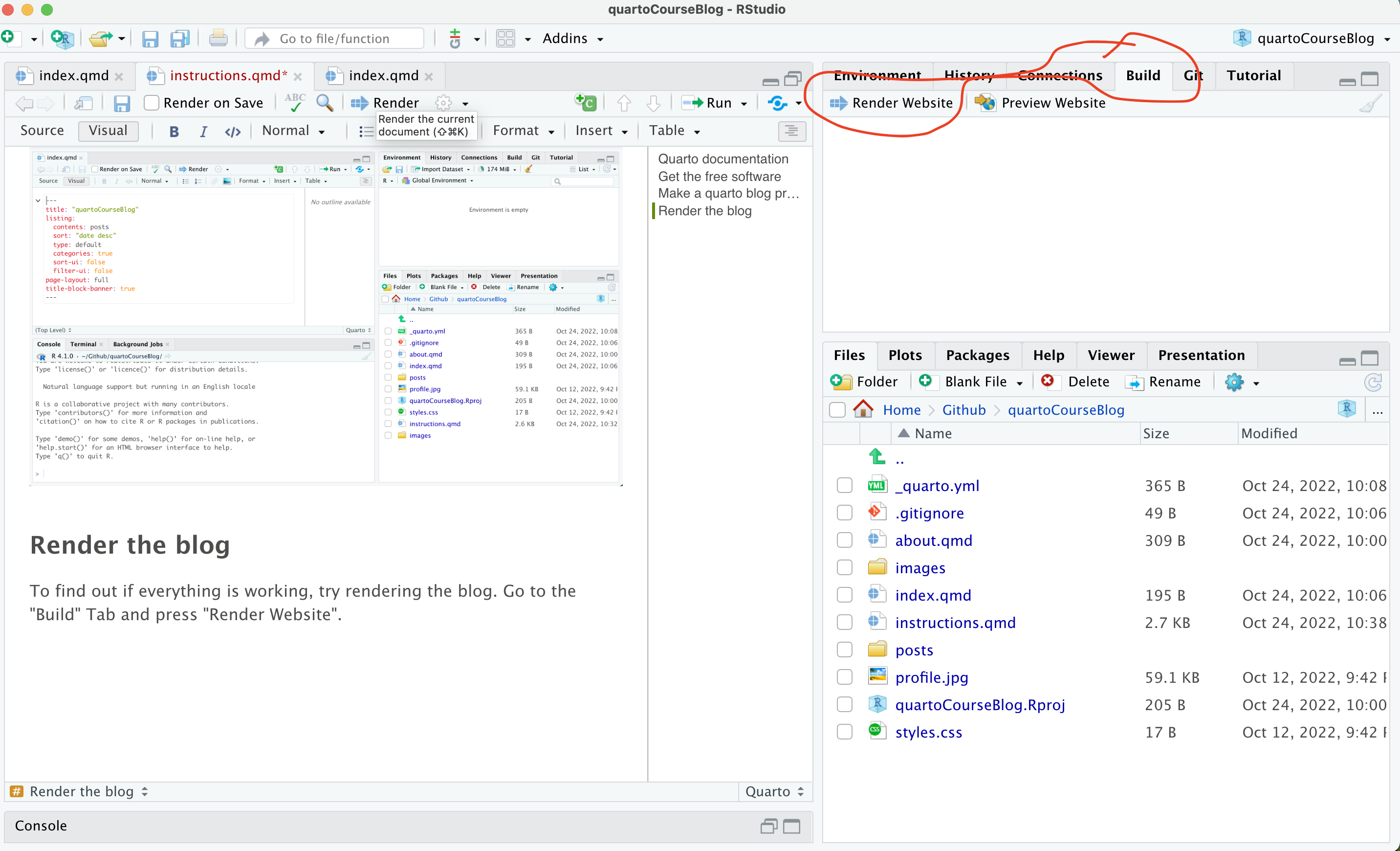The width and height of the screenshot is (1400, 851).
Task: Click the spell check ABC icon
Action: 295,102
